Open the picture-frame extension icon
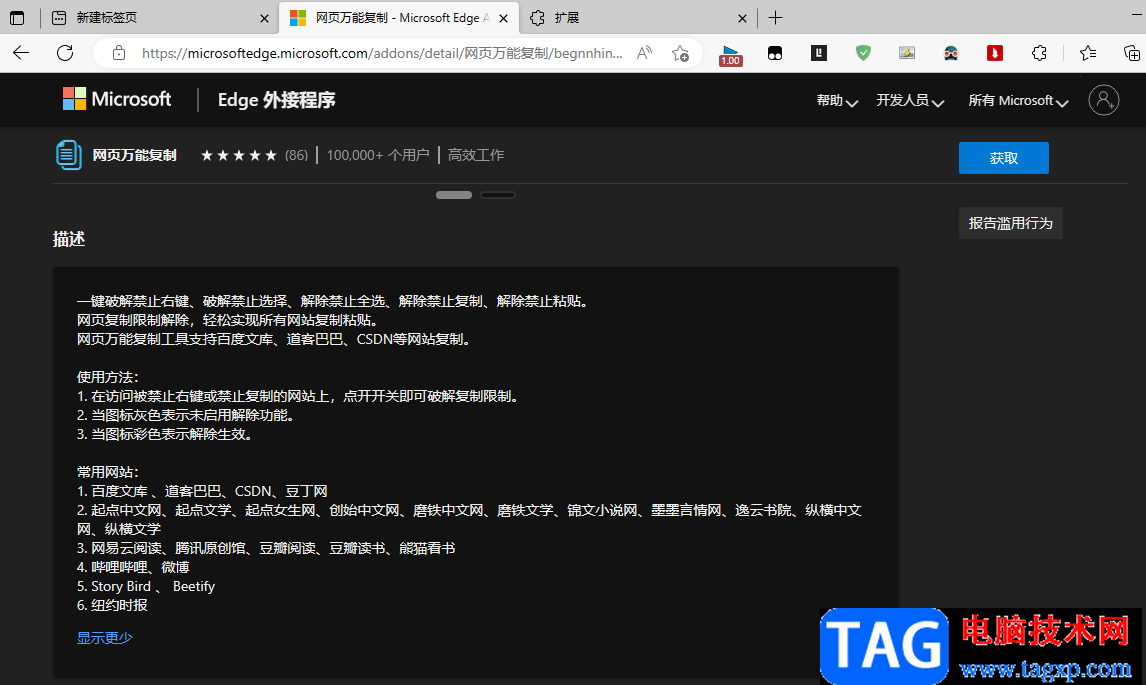This screenshot has width=1146, height=685. pyautogui.click(x=907, y=53)
